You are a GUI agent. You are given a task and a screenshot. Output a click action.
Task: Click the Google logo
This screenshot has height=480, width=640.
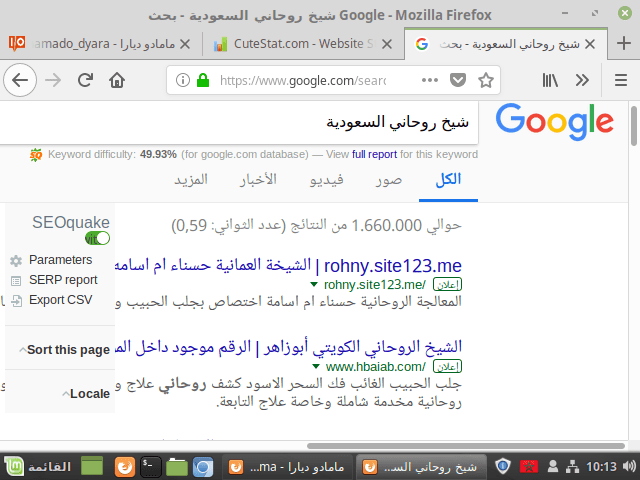[x=554, y=121]
